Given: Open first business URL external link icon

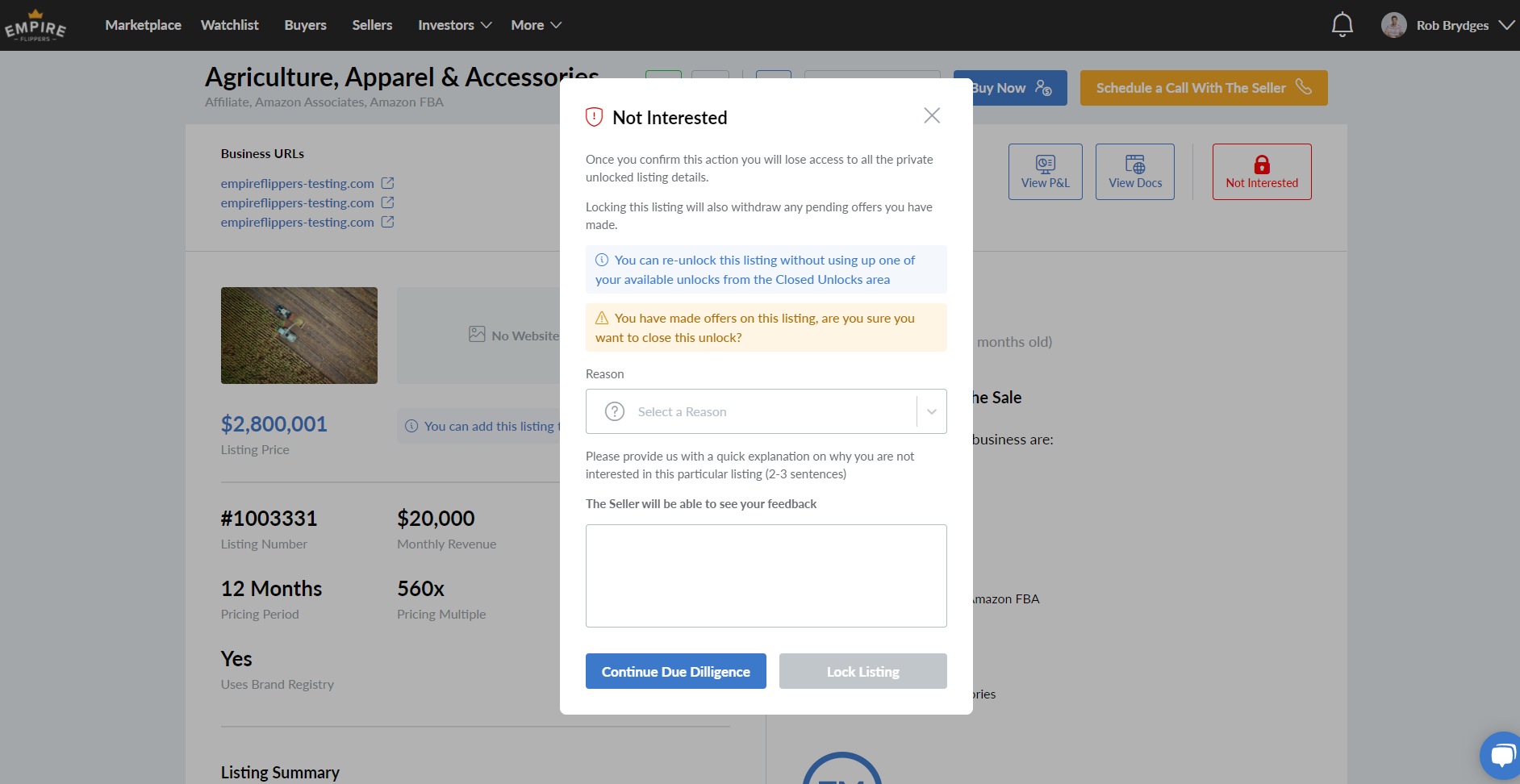Looking at the screenshot, I should pyautogui.click(x=388, y=183).
